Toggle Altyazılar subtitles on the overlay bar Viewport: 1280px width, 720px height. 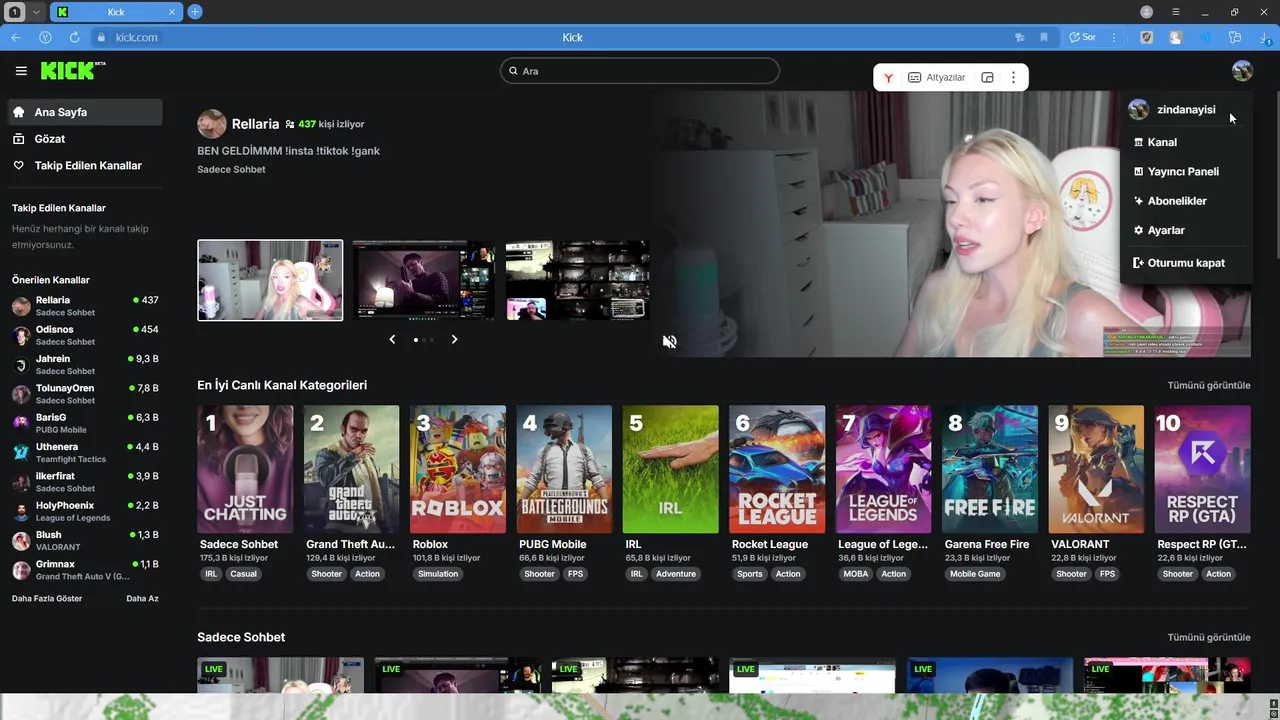(937, 78)
